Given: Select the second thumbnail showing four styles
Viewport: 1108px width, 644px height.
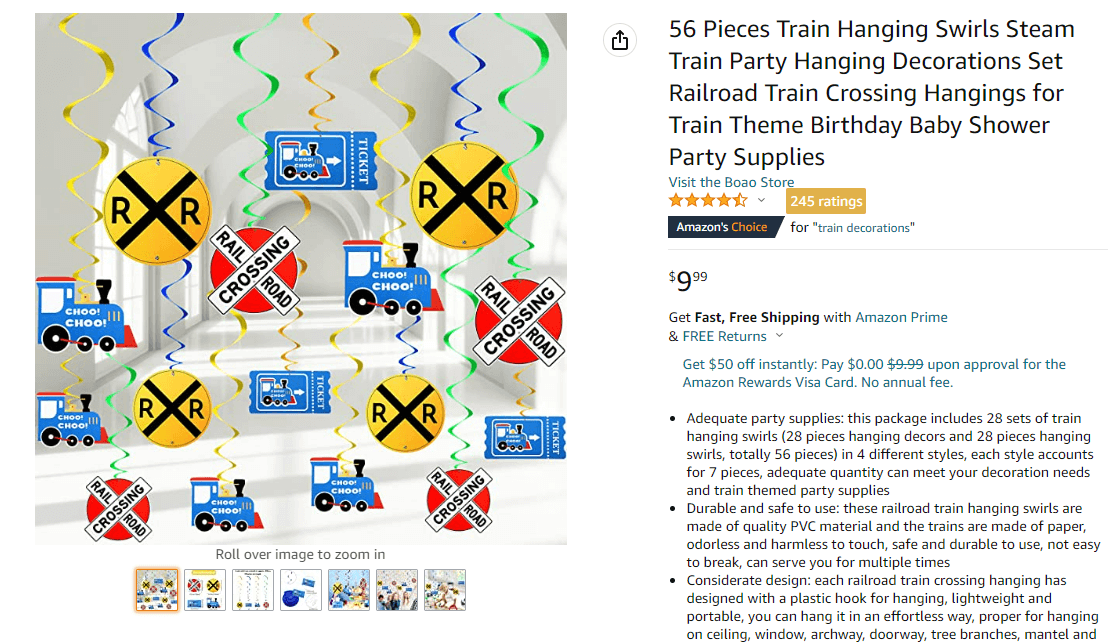Looking at the screenshot, I should click(205, 590).
